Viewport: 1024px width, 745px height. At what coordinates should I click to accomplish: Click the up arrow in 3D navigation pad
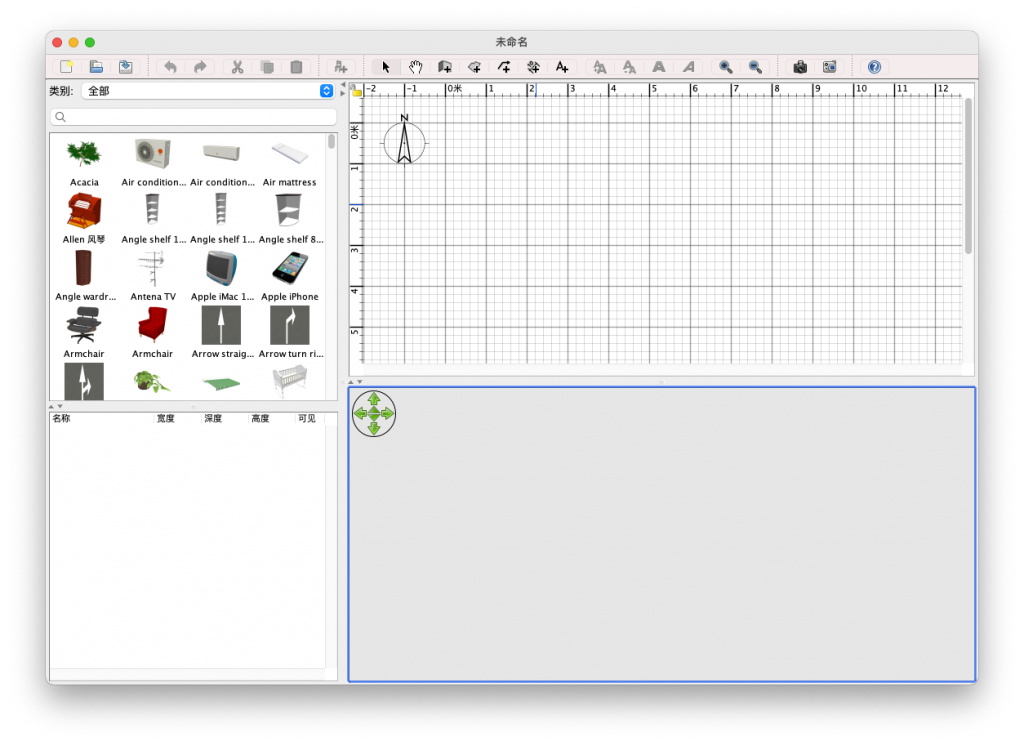pos(374,398)
